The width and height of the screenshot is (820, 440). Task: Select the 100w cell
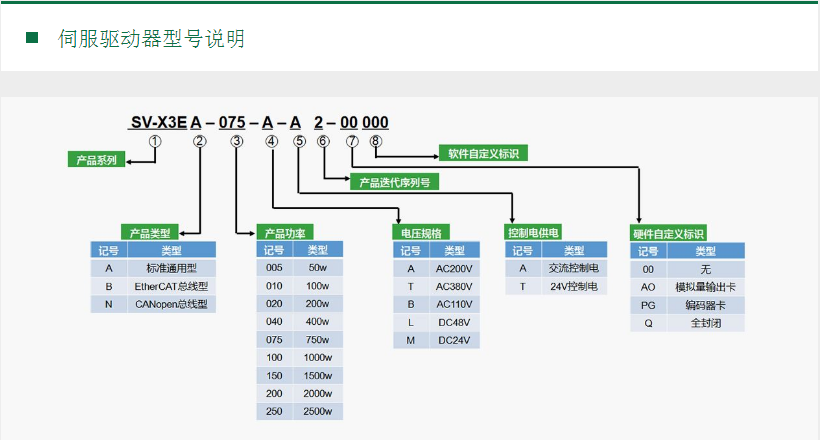317,286
